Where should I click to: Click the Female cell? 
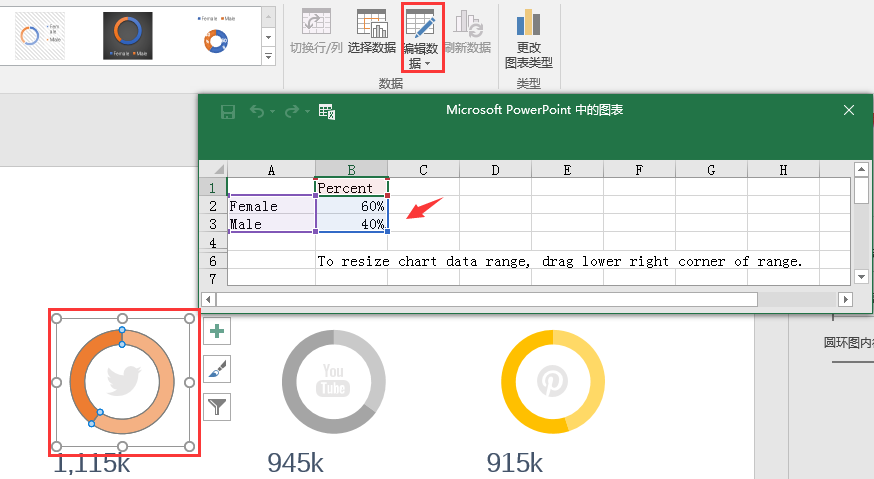coord(271,206)
